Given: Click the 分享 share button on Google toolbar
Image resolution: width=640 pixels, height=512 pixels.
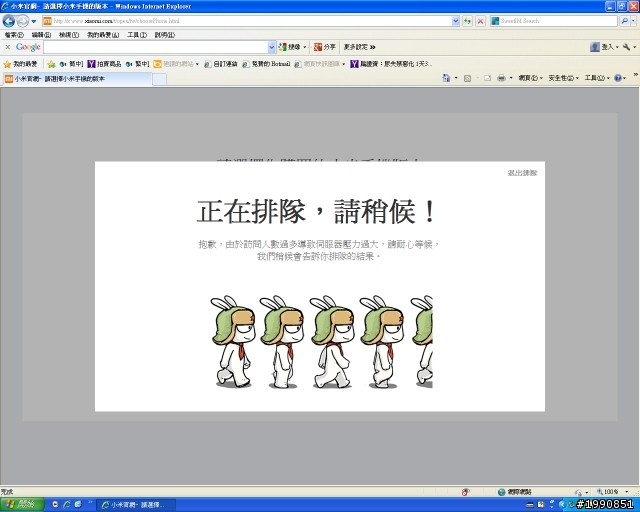Looking at the screenshot, I should point(325,47).
